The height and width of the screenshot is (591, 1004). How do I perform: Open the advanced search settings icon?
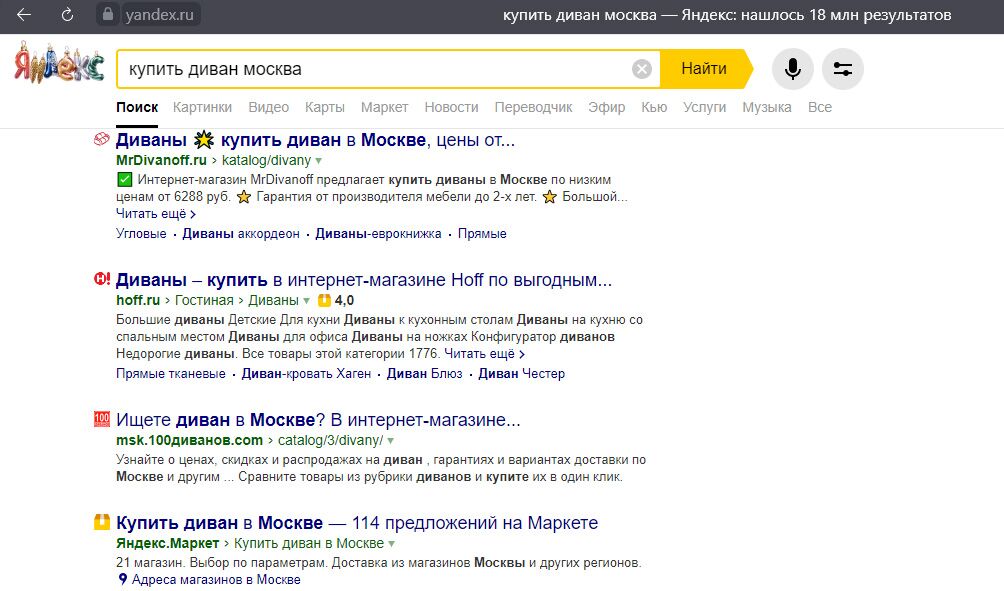pyautogui.click(x=843, y=69)
